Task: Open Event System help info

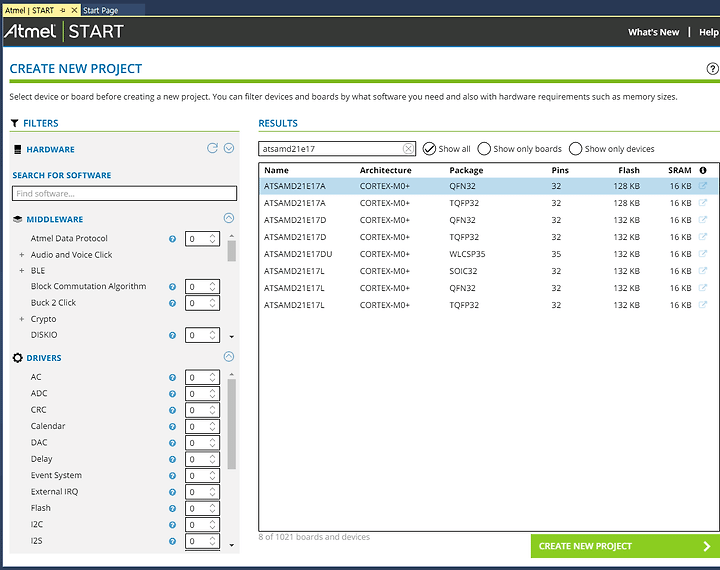Action: pos(172,476)
